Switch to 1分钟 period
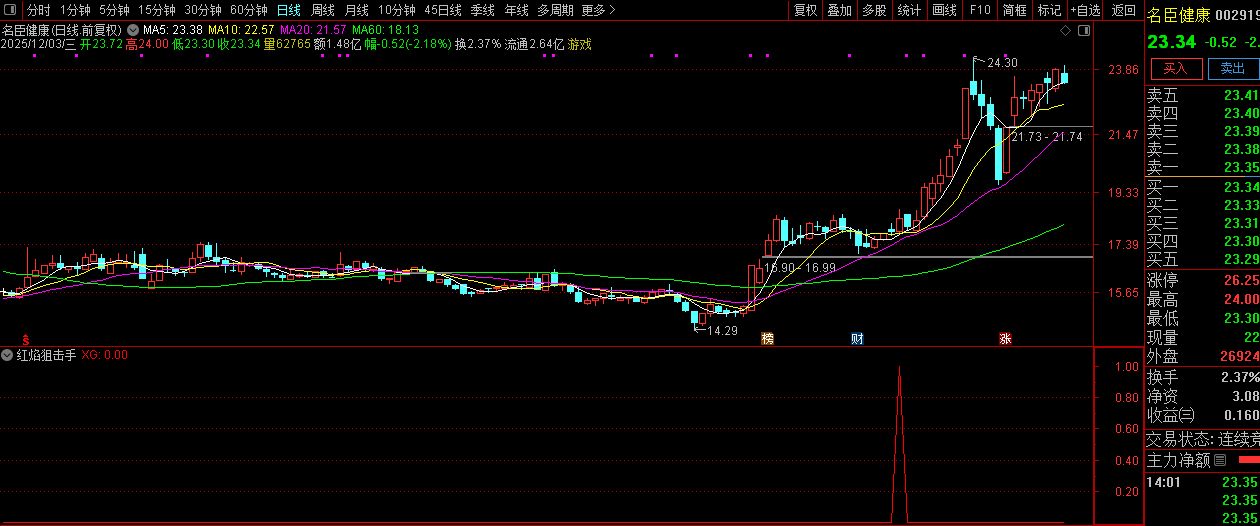 click(x=75, y=10)
